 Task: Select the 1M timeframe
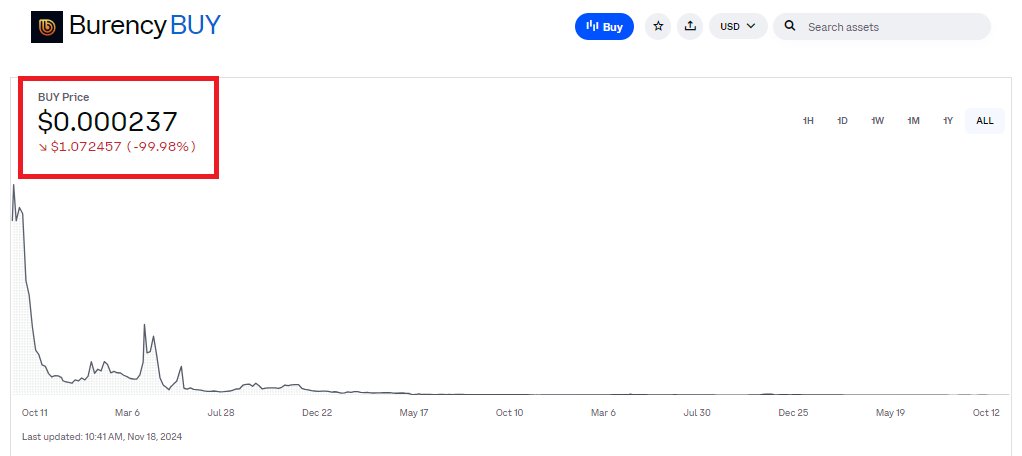(913, 121)
